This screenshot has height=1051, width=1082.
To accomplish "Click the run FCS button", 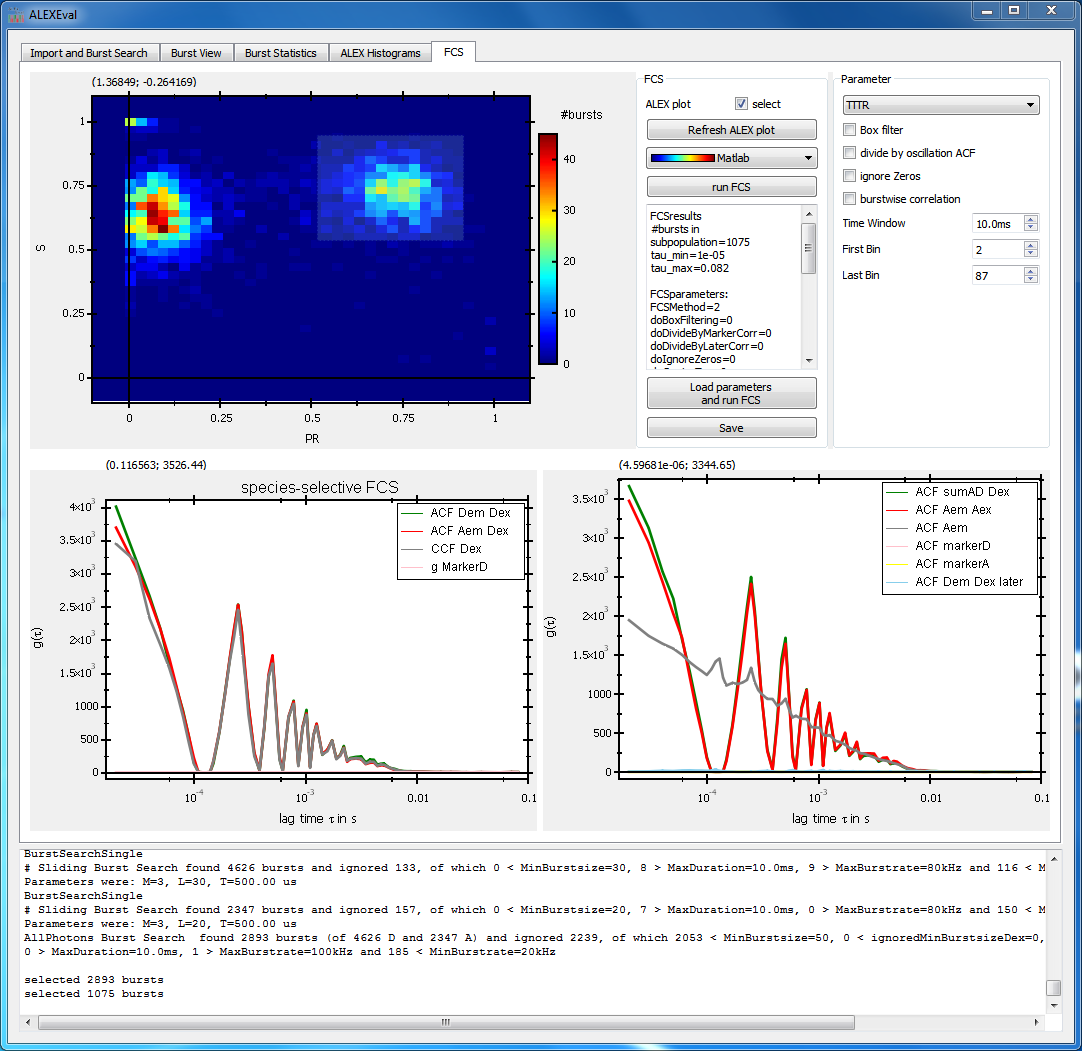I will click(x=731, y=187).
